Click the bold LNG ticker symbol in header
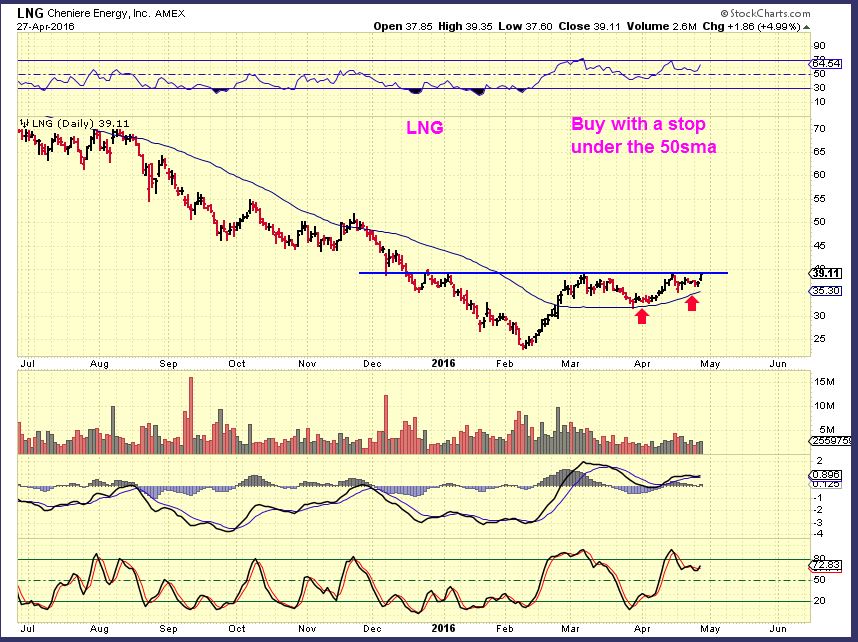858x642 pixels. [x=30, y=13]
